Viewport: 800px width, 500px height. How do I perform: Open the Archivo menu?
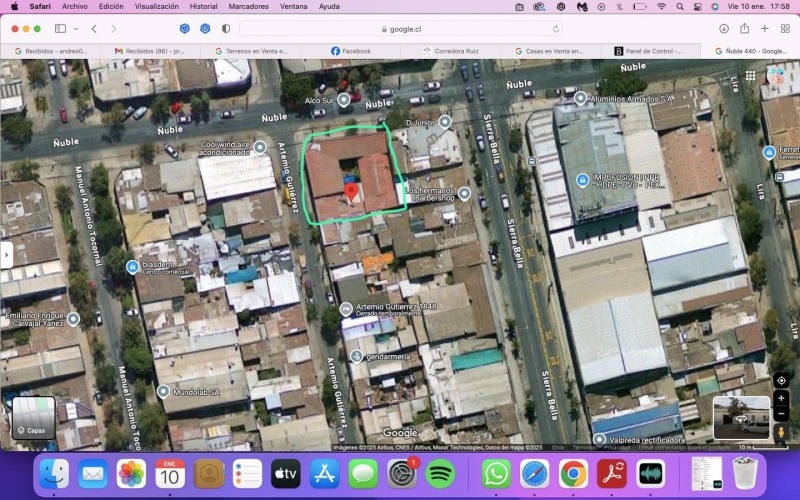74,7
